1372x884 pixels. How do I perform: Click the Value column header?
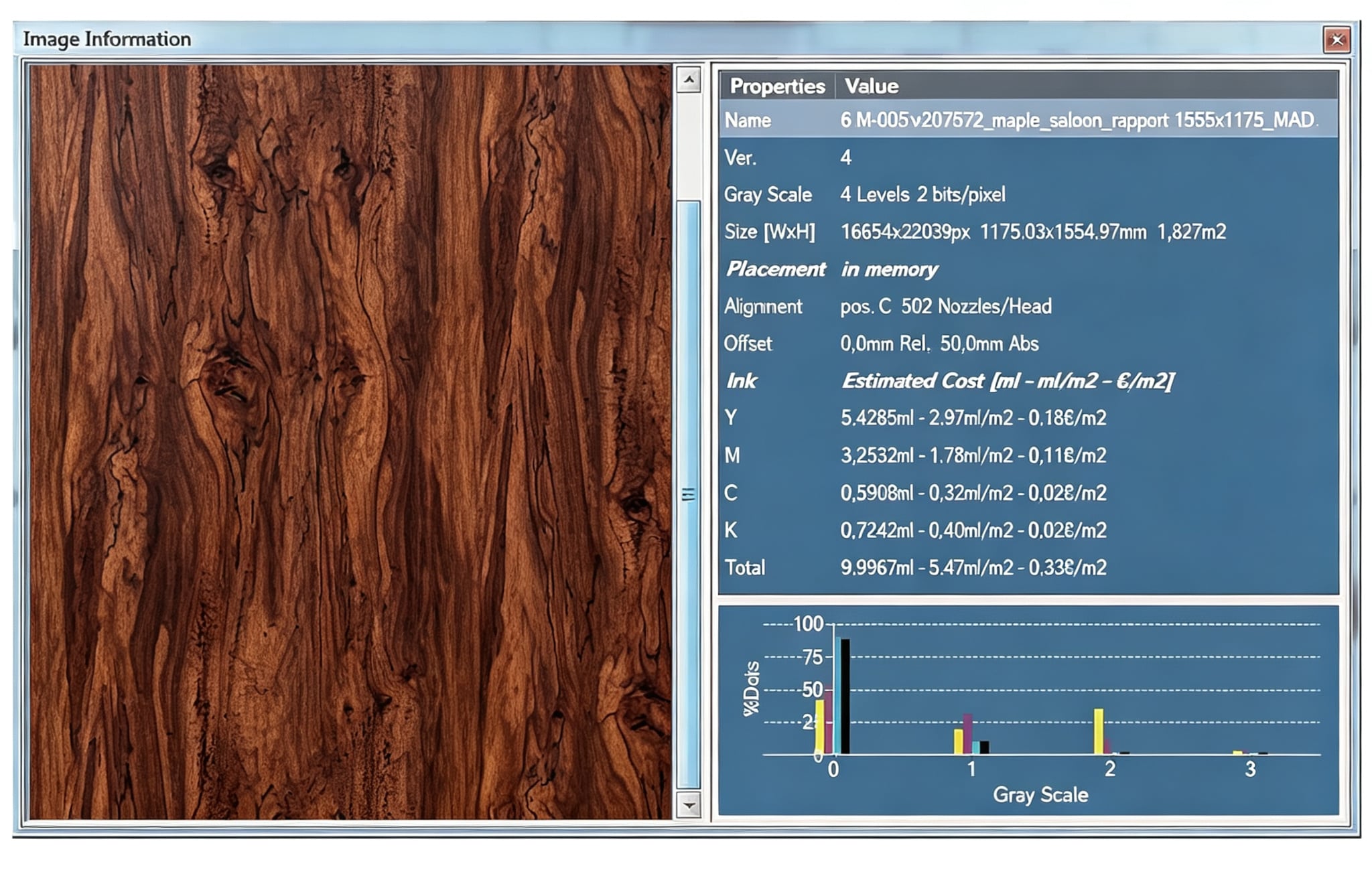[x=871, y=86]
